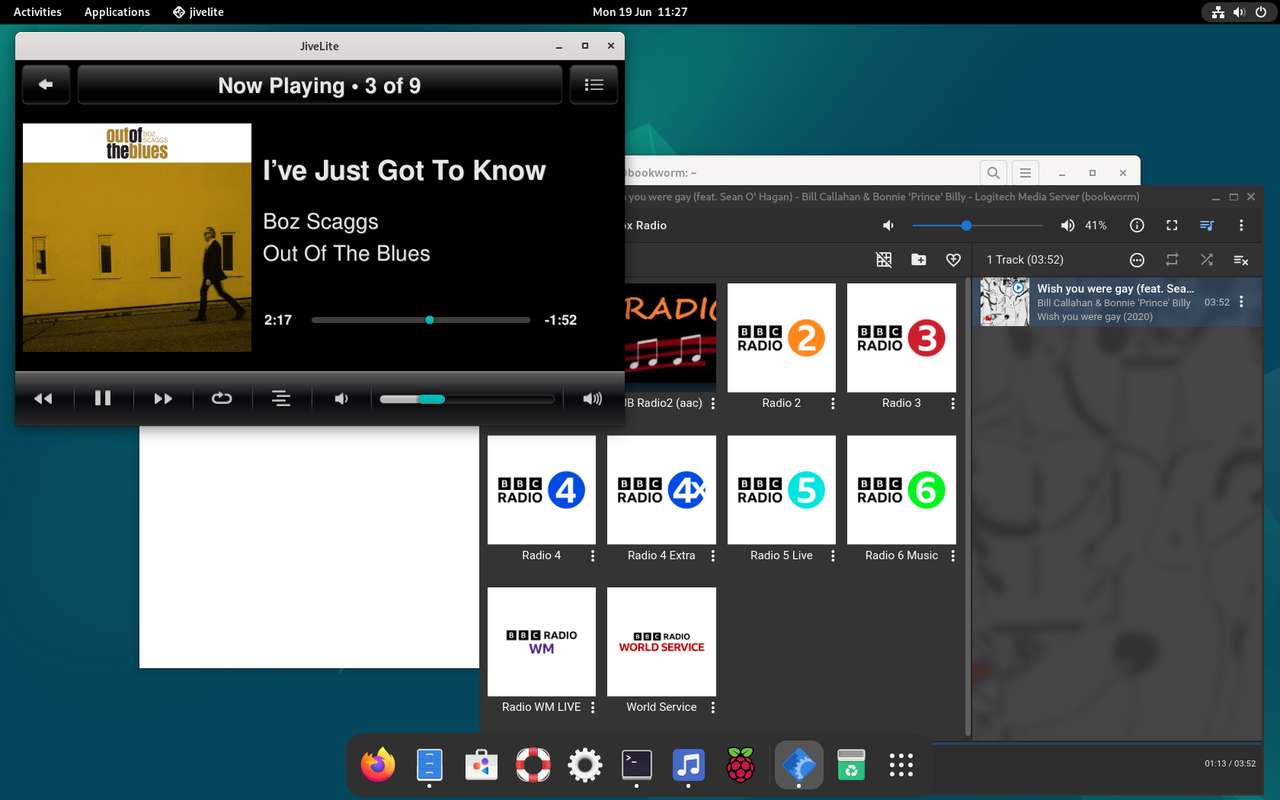Screen dimensions: 1280x800
Task: Open Logitech Media Server main menu
Action: click(1241, 226)
